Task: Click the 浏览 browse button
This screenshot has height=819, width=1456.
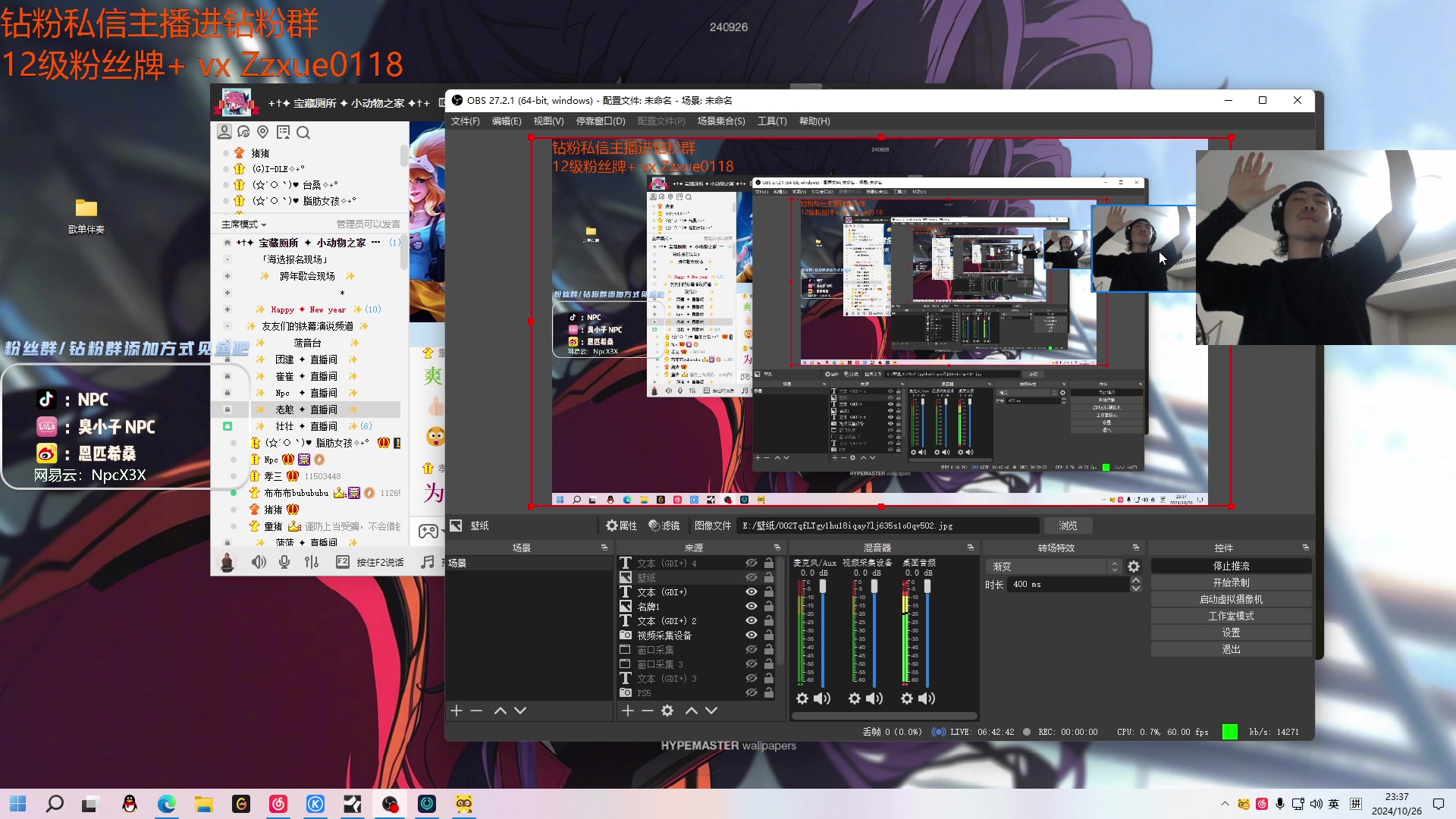Action: point(1068,526)
